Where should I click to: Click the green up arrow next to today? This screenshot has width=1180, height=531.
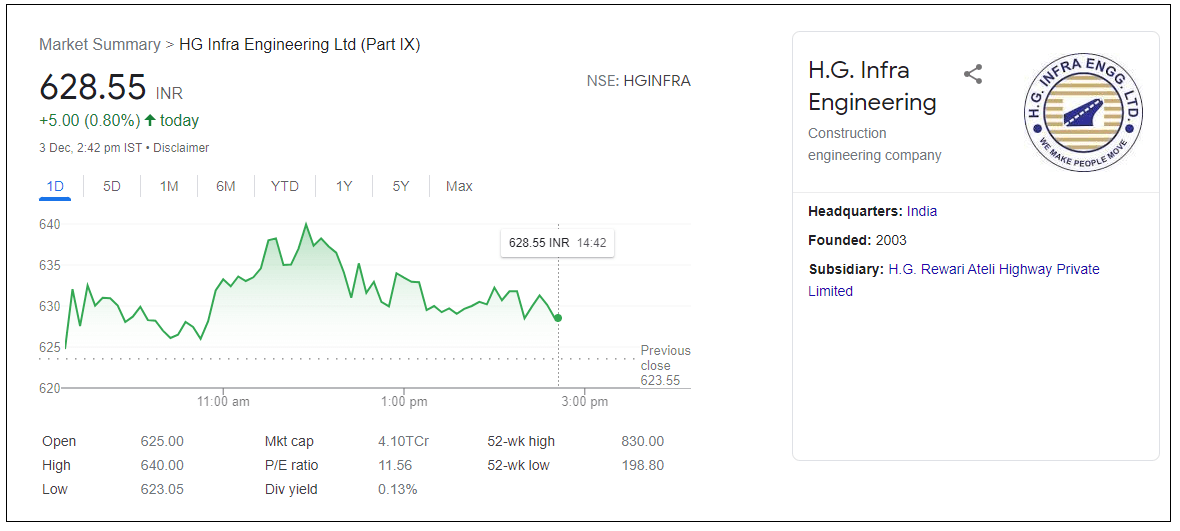pyautogui.click(x=150, y=121)
